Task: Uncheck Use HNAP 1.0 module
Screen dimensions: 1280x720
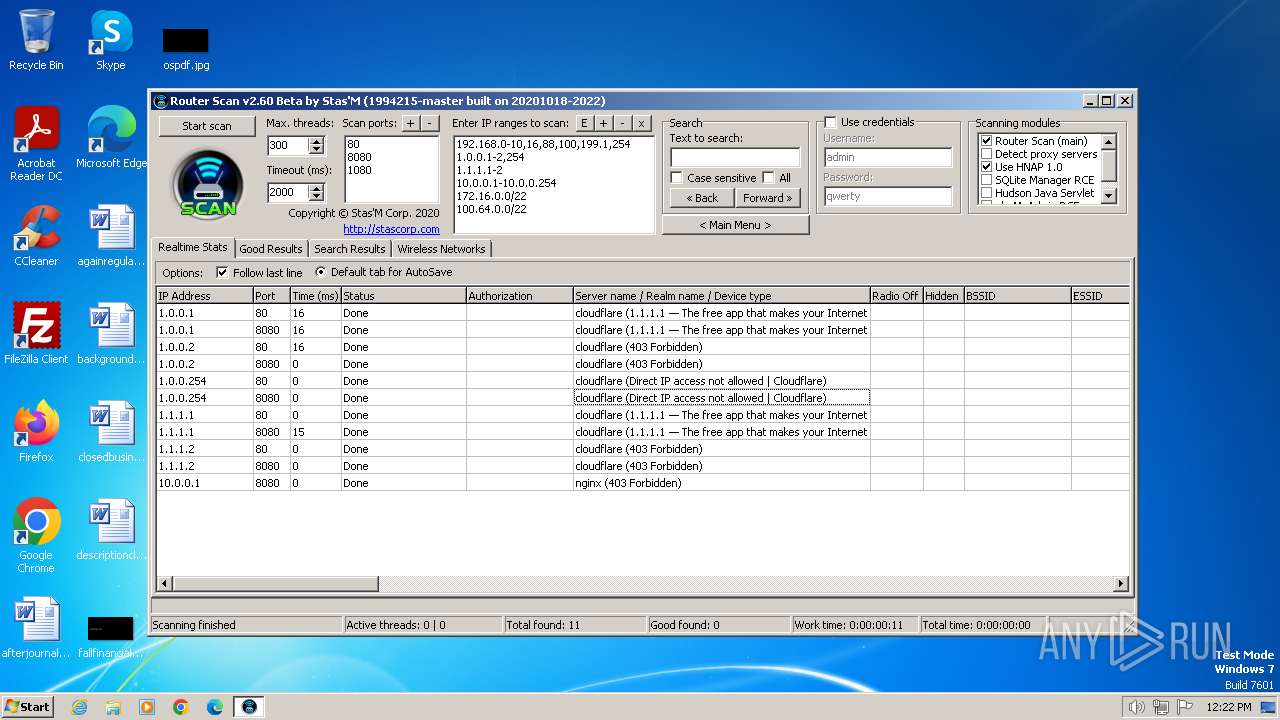Action: click(x=987, y=167)
